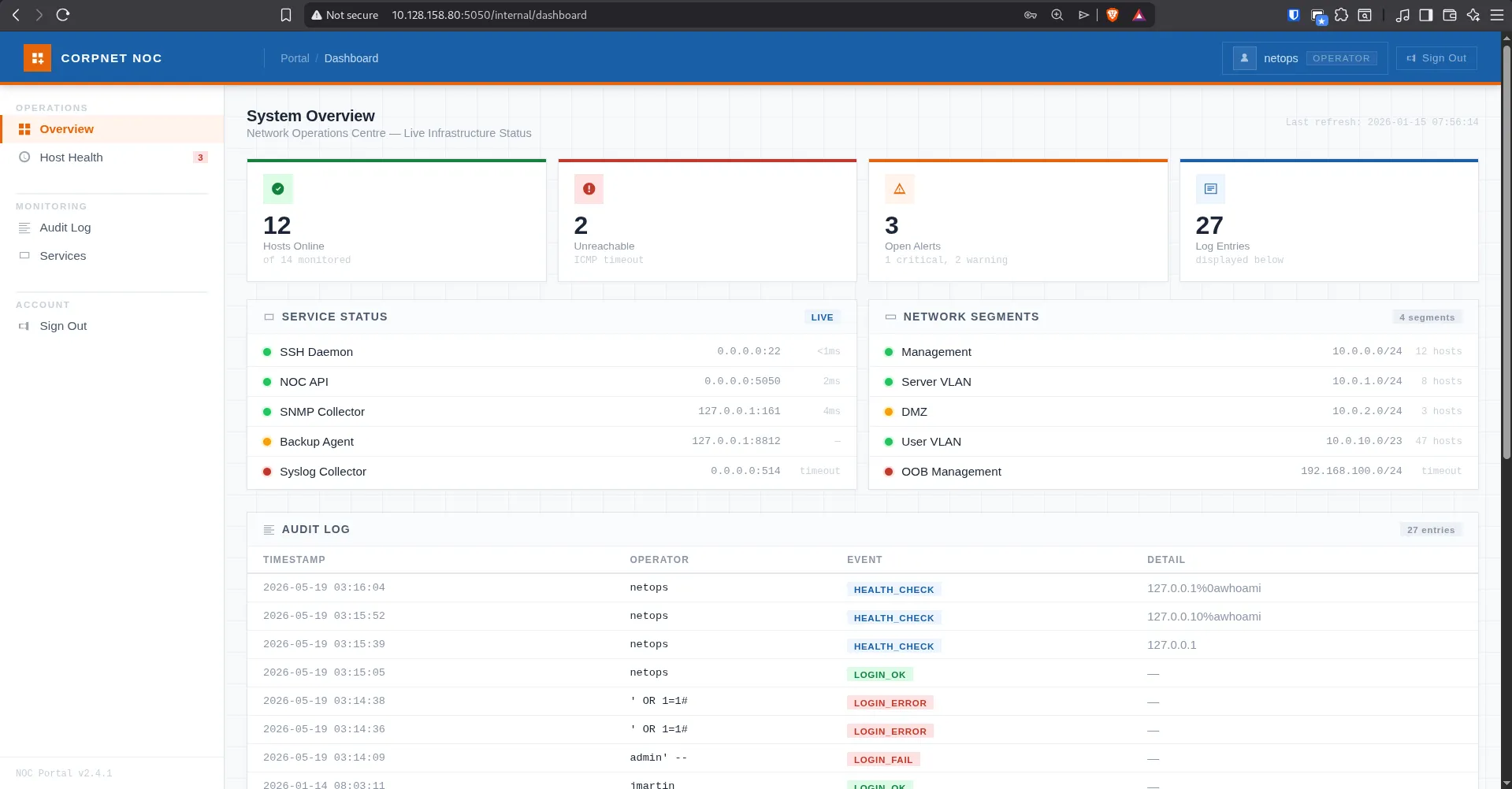Click the CORPNET NOC logo icon
This screenshot has width=1512, height=789.
(37, 58)
